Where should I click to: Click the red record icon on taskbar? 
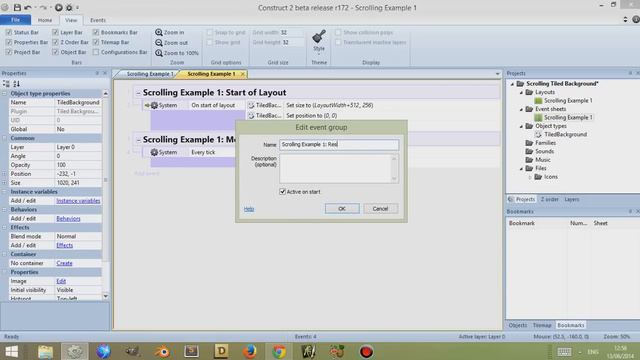pos(366,351)
